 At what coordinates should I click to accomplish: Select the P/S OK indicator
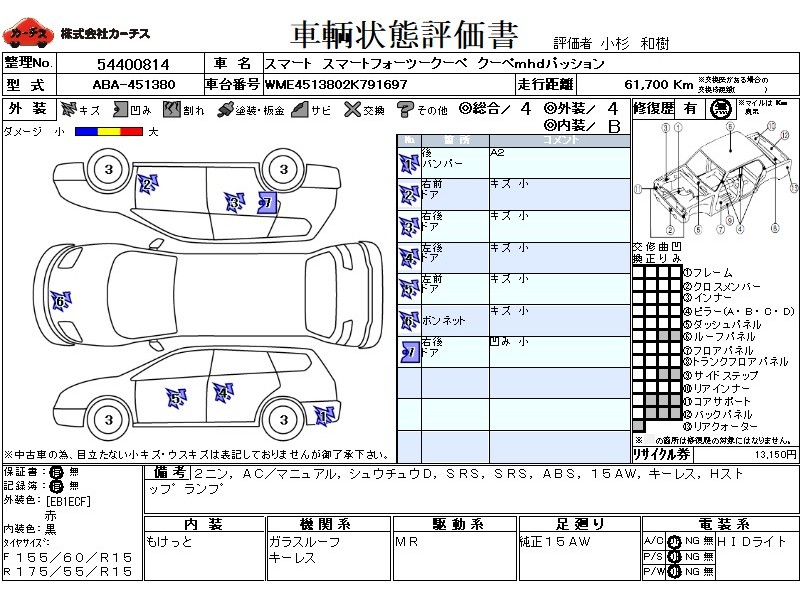[674, 557]
